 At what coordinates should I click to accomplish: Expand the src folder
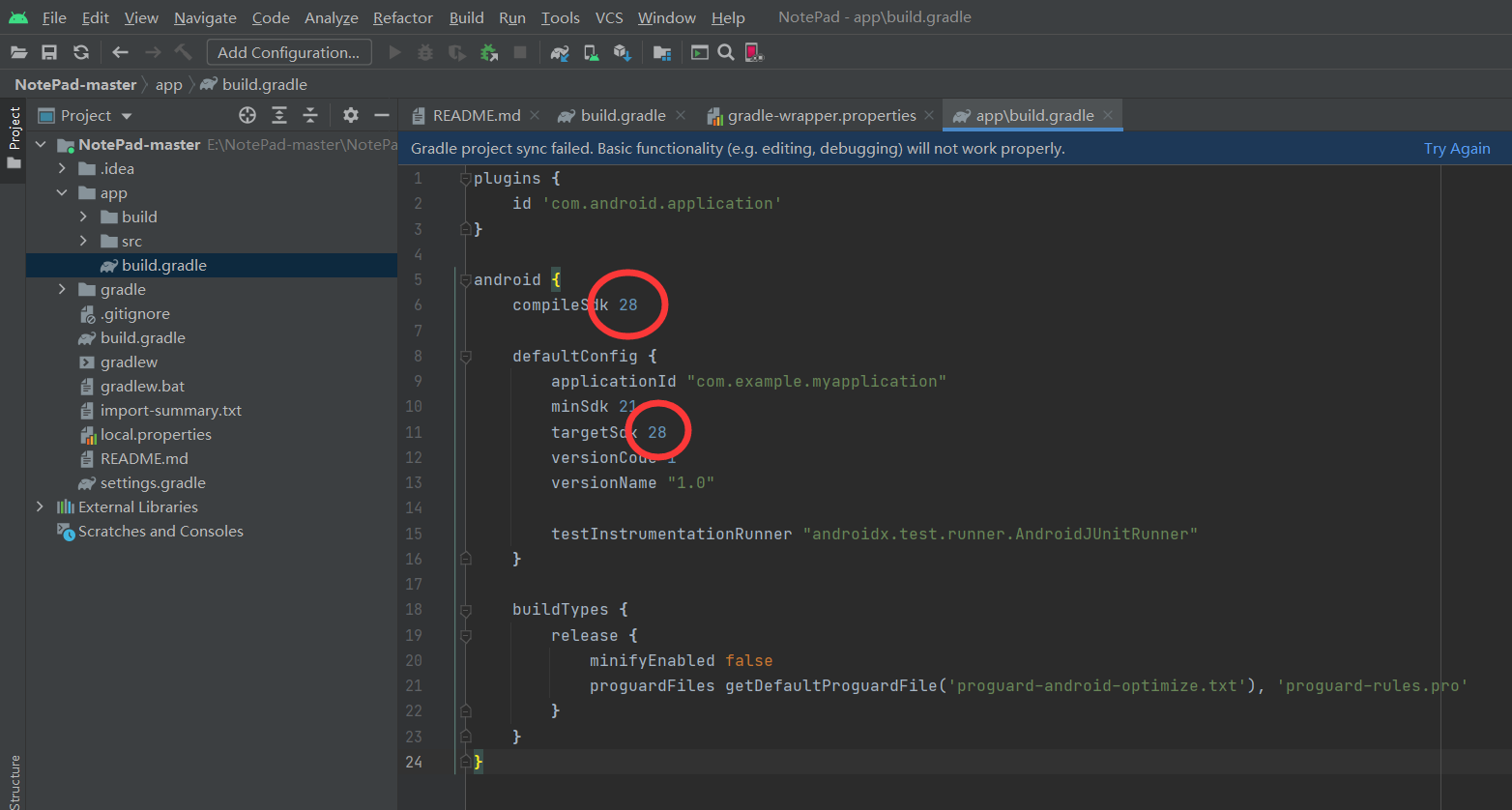[x=83, y=241]
